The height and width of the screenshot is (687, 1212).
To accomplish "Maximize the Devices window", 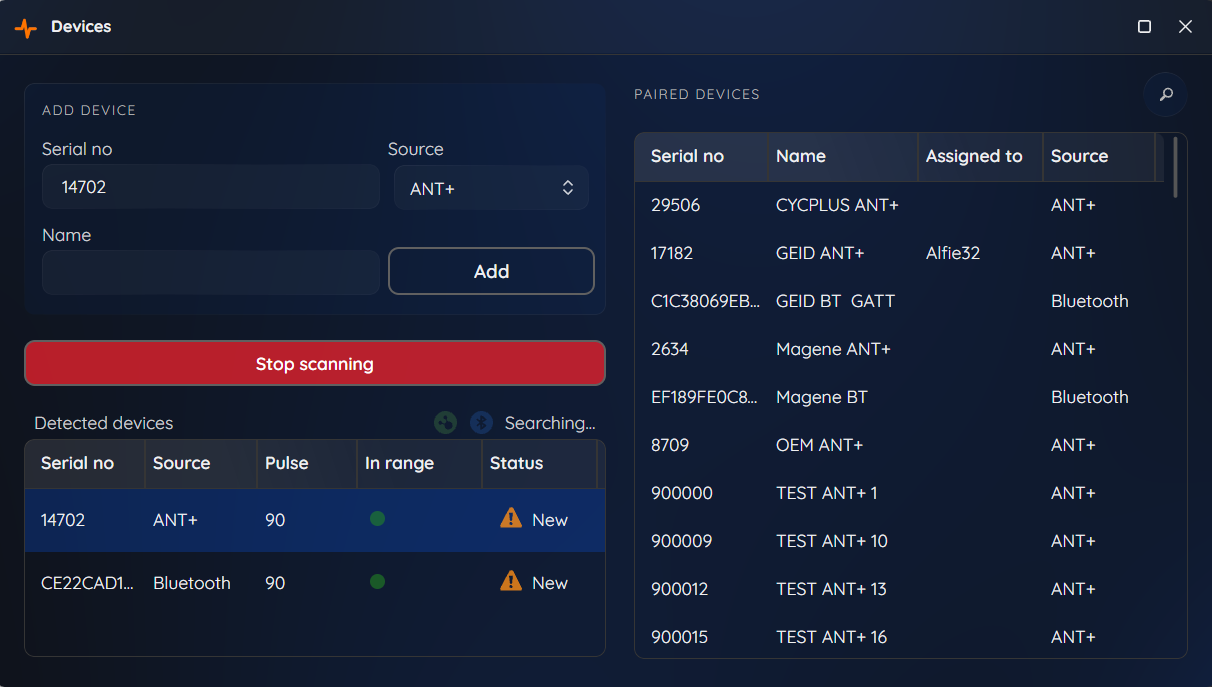I will click(1145, 27).
